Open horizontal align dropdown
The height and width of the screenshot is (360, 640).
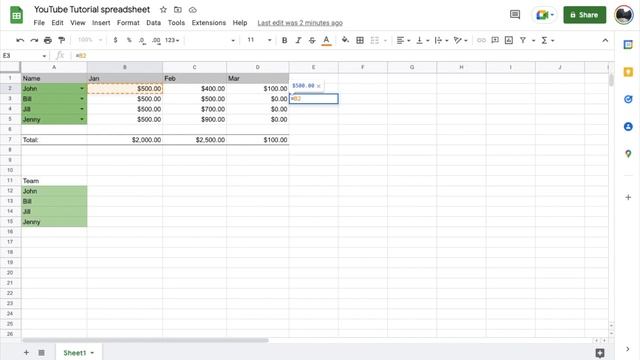[403, 40]
